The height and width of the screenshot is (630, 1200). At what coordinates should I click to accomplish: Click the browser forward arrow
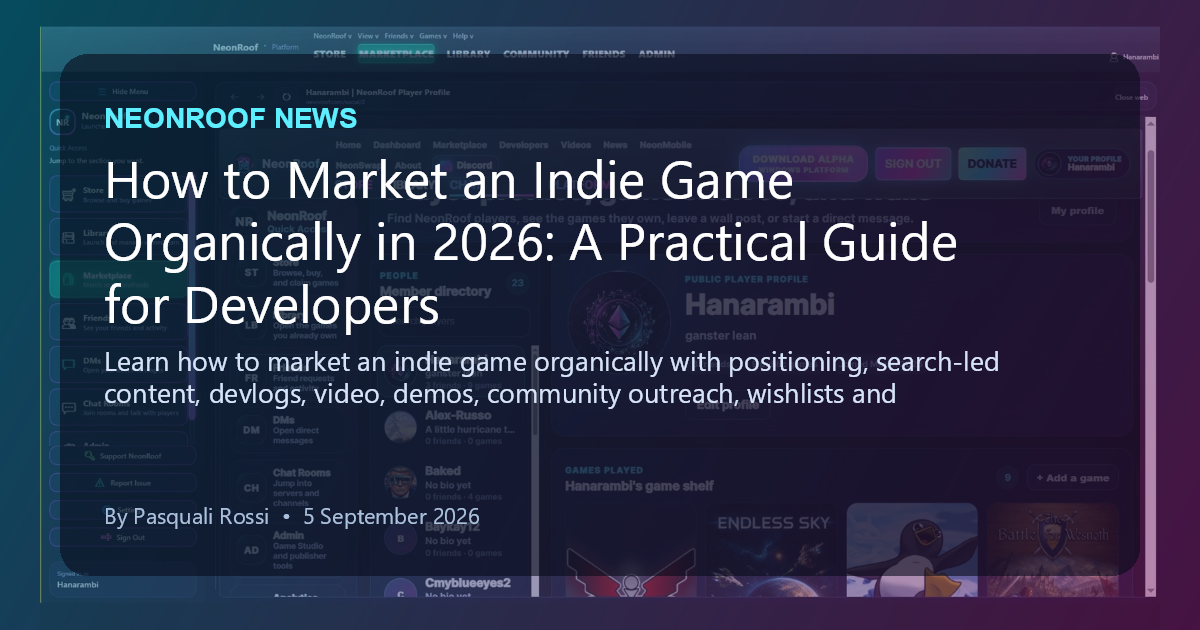(x=259, y=97)
